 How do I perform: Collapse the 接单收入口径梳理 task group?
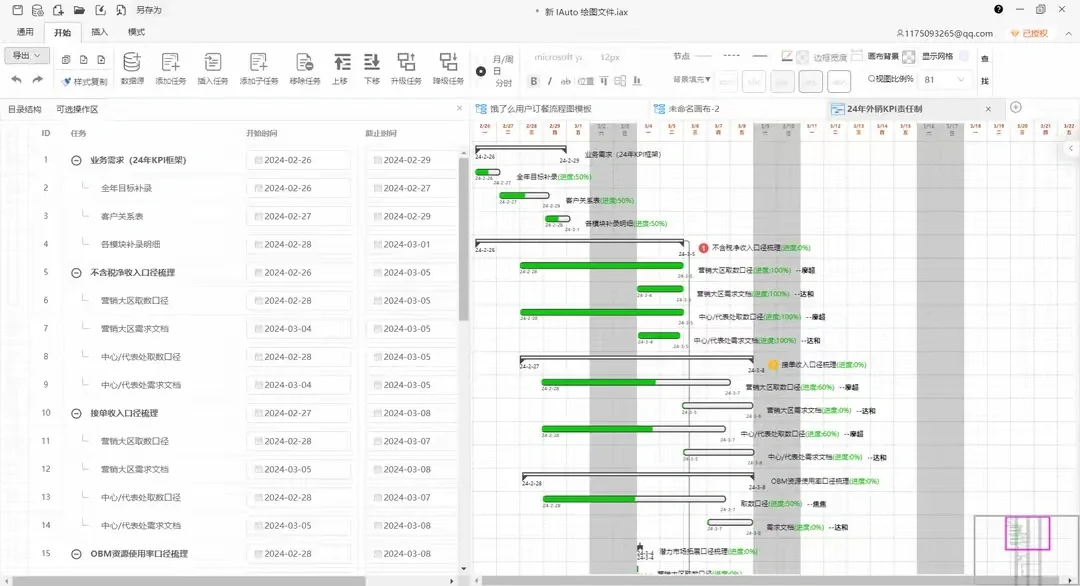(x=76, y=413)
